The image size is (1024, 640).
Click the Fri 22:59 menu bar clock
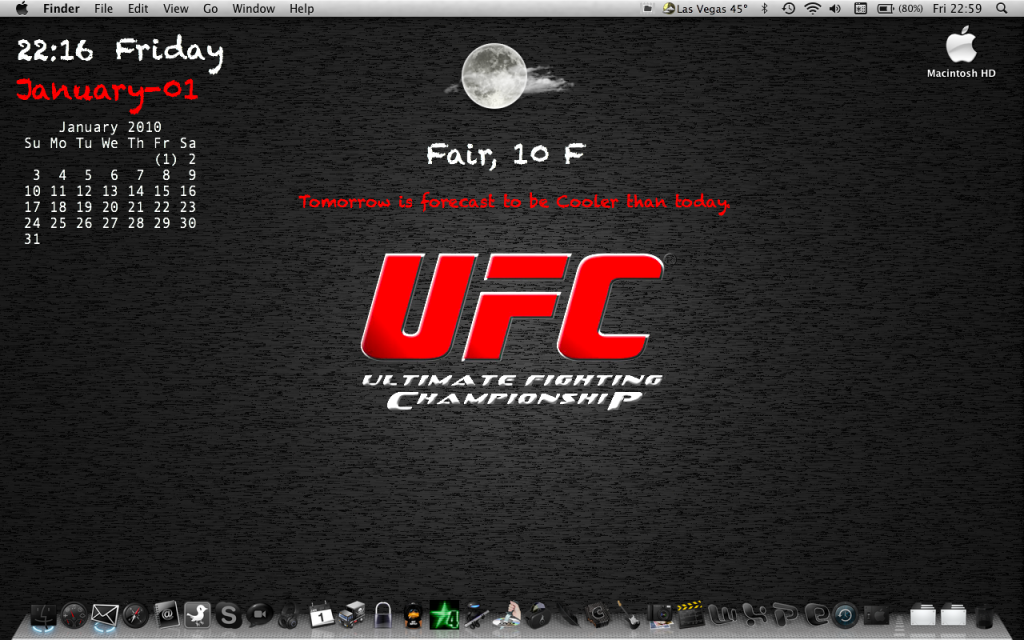coord(957,8)
